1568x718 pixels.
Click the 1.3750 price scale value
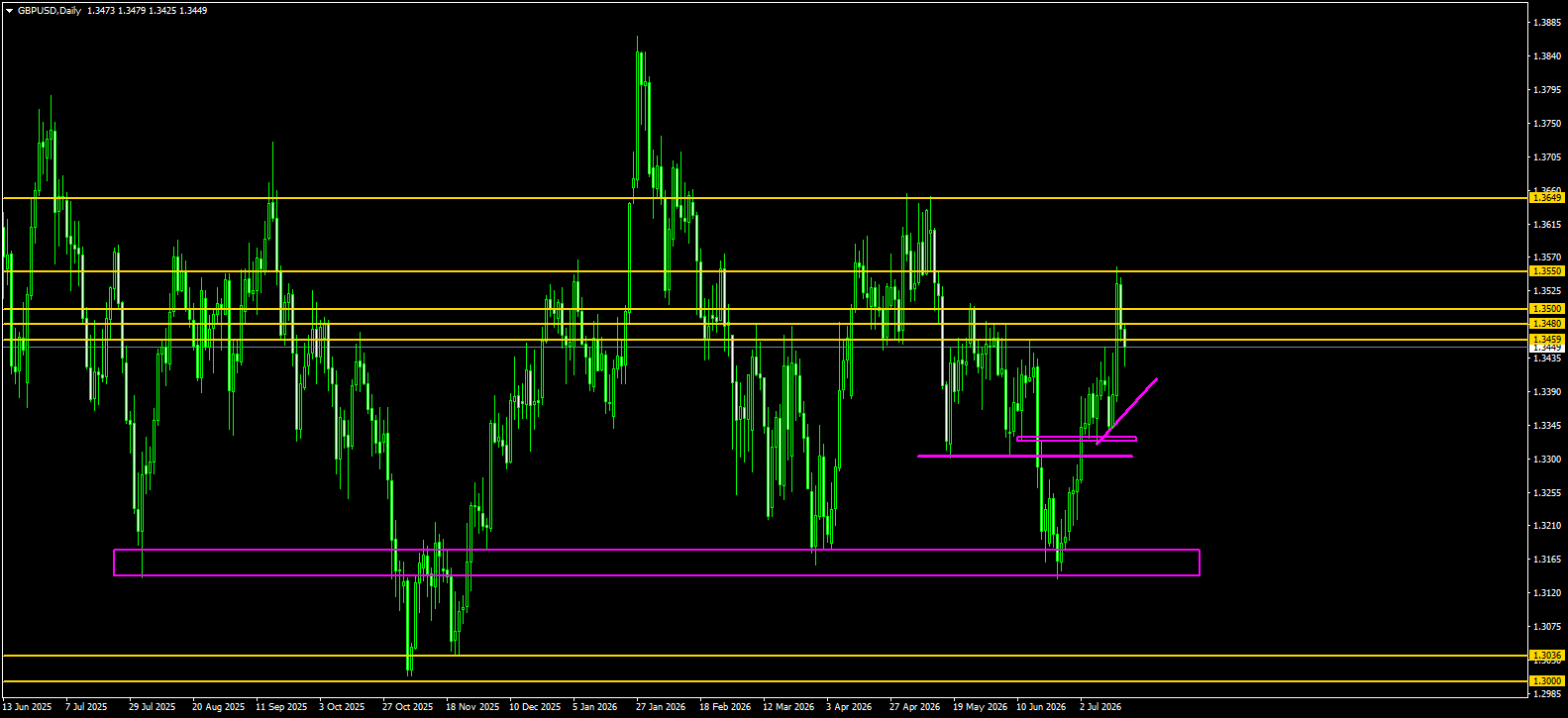click(x=1547, y=124)
